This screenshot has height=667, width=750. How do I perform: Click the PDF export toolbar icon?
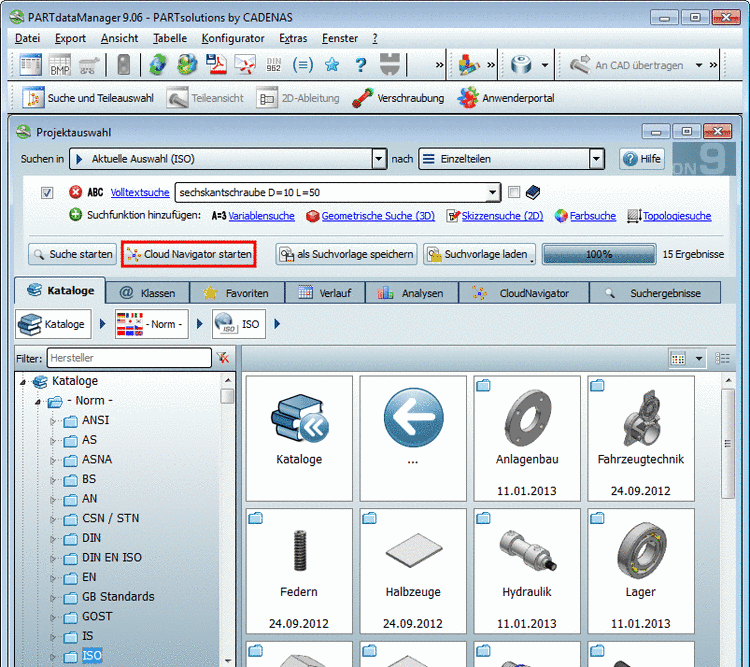216,65
